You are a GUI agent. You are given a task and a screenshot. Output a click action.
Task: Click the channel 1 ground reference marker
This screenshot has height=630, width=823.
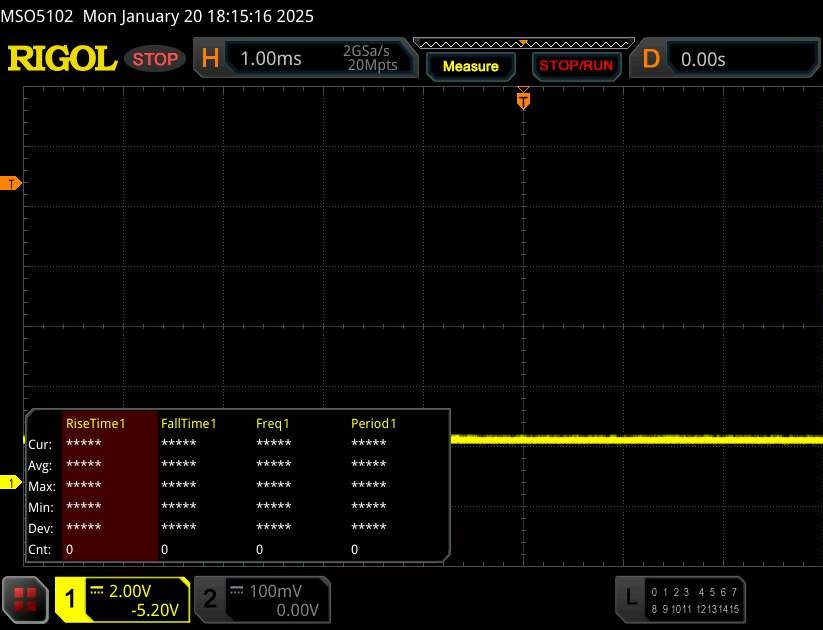[11, 483]
